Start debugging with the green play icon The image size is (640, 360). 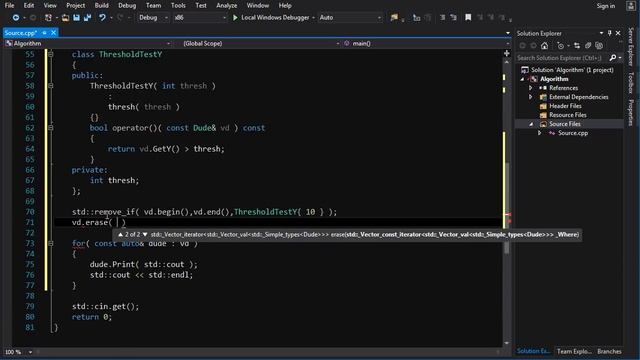pos(235,18)
